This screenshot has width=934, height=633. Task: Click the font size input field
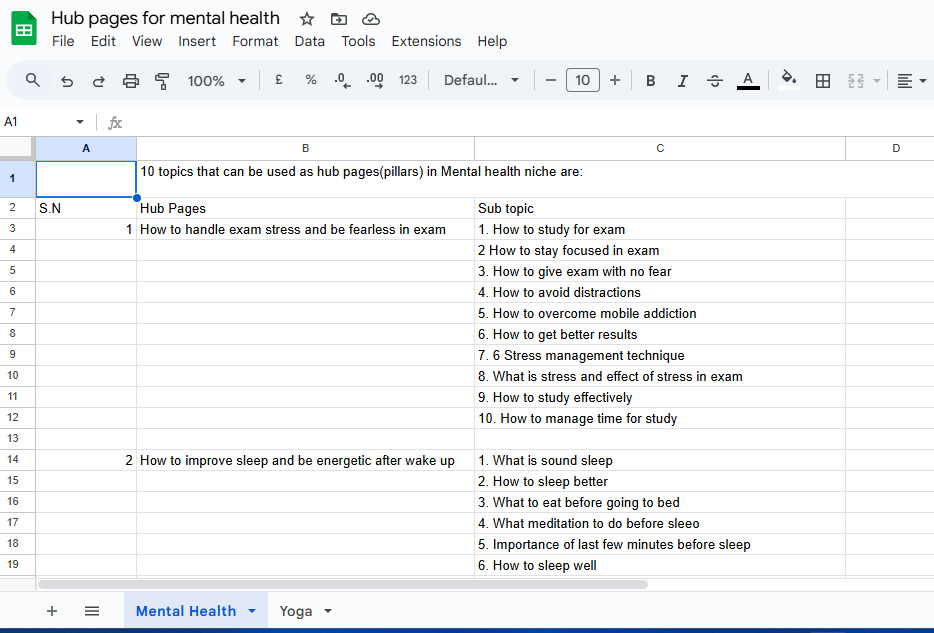(x=583, y=81)
